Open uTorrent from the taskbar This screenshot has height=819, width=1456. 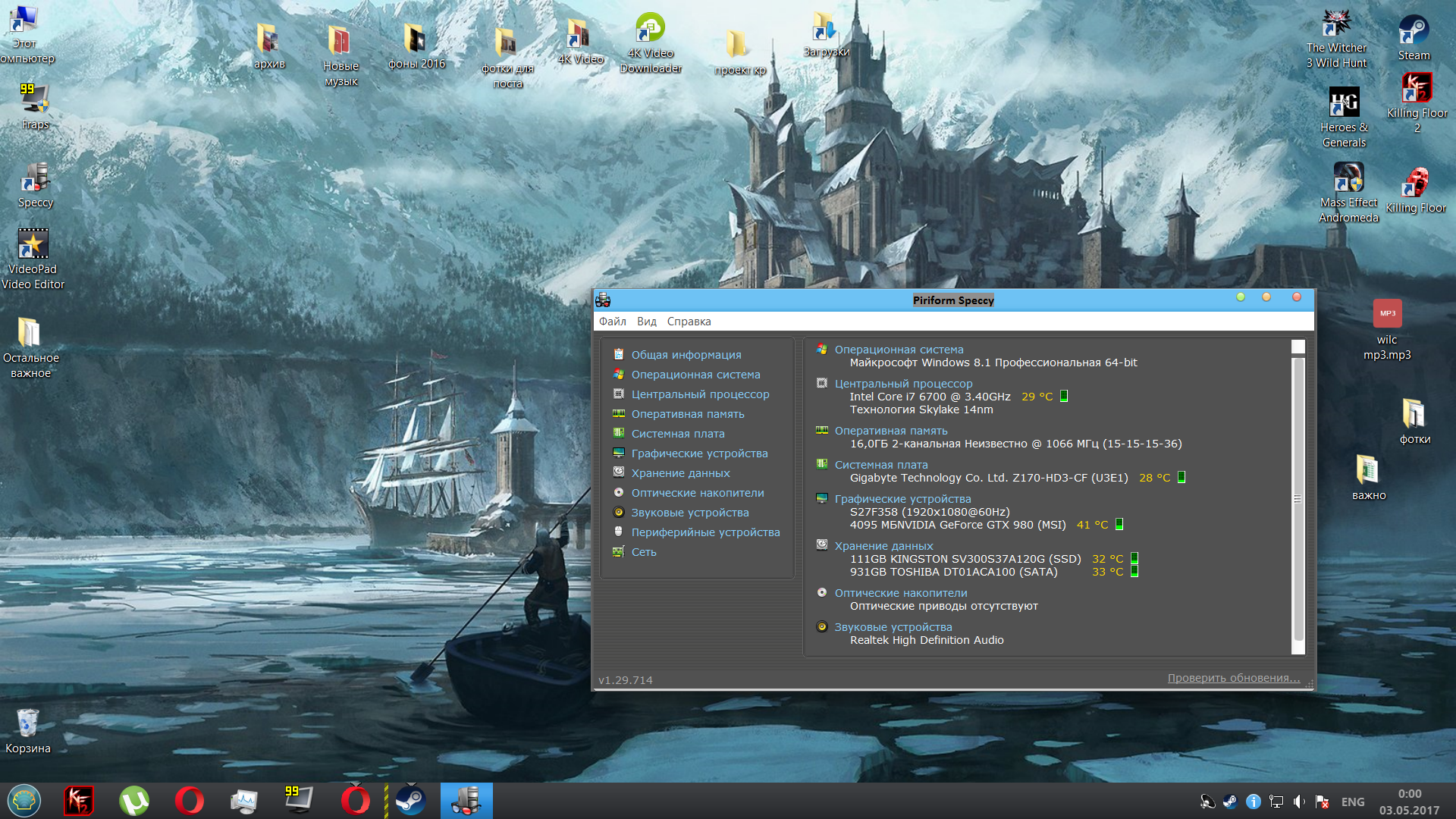134,801
